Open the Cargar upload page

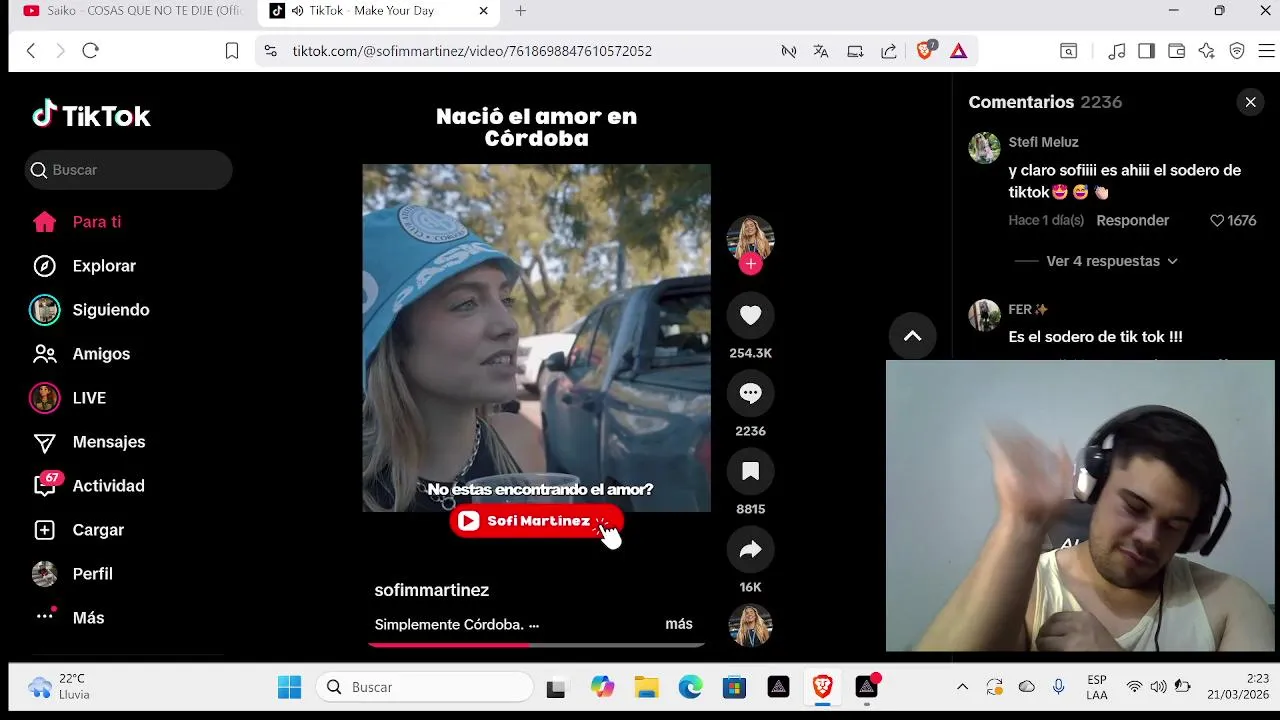coord(98,530)
